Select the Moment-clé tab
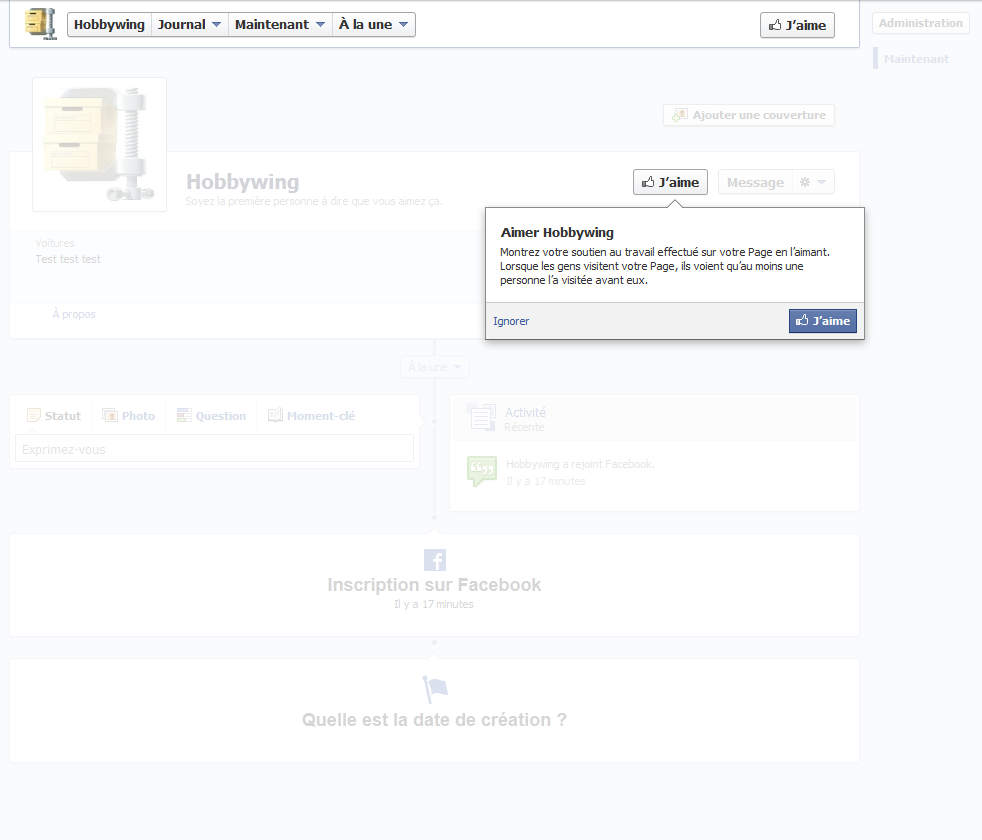Viewport: 982px width, 840px height. [x=311, y=416]
